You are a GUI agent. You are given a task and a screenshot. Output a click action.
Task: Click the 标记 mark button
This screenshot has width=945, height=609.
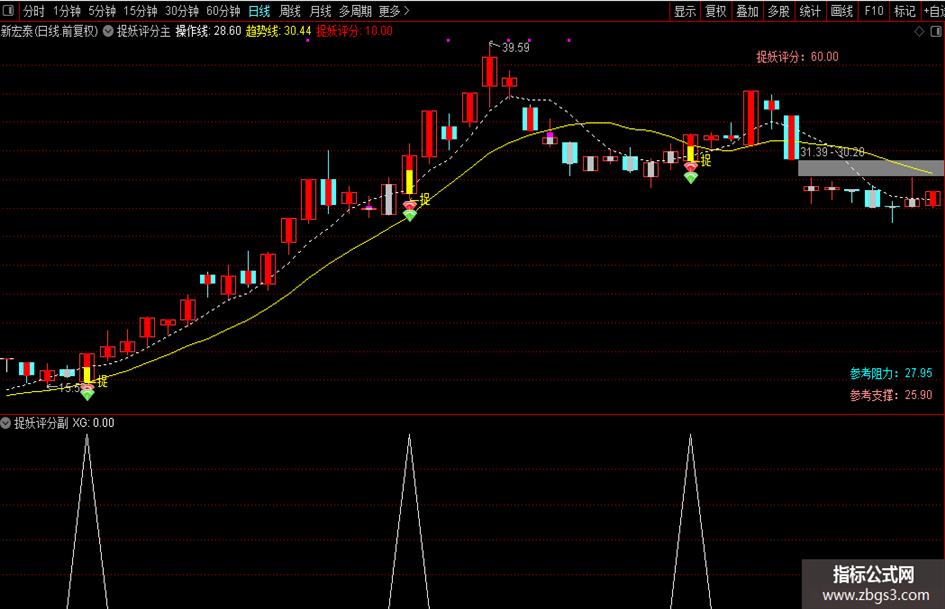[x=905, y=11]
